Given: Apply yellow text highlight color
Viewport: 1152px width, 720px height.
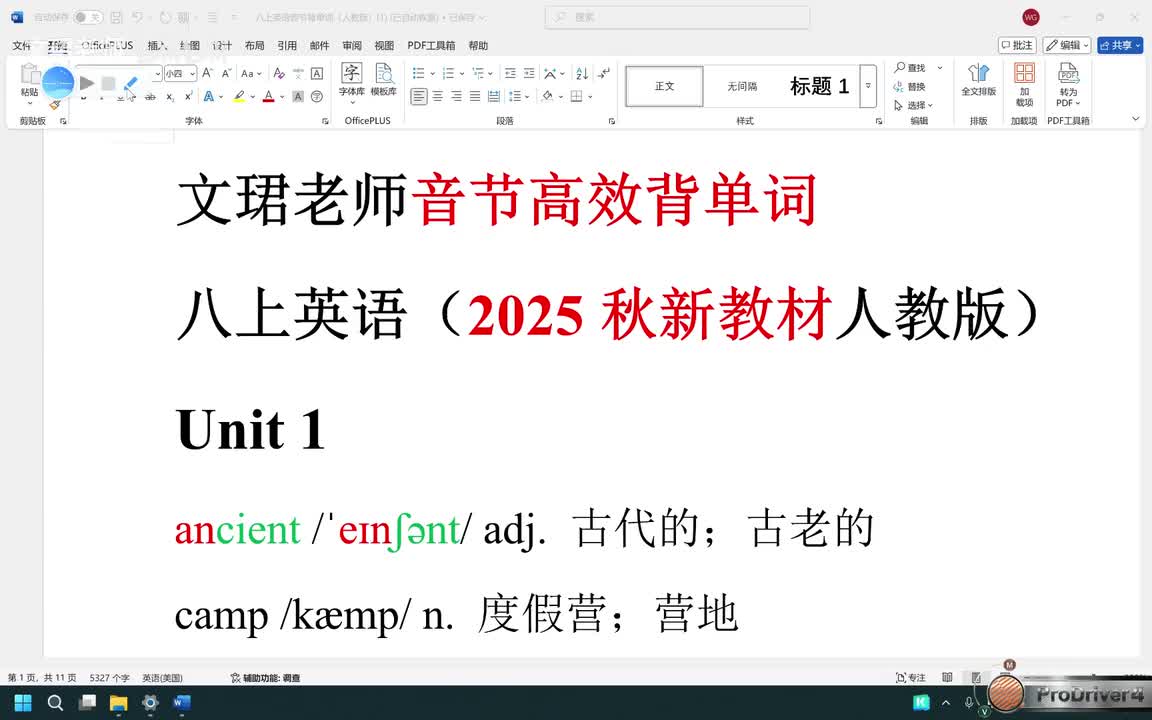Looking at the screenshot, I should [x=239, y=96].
